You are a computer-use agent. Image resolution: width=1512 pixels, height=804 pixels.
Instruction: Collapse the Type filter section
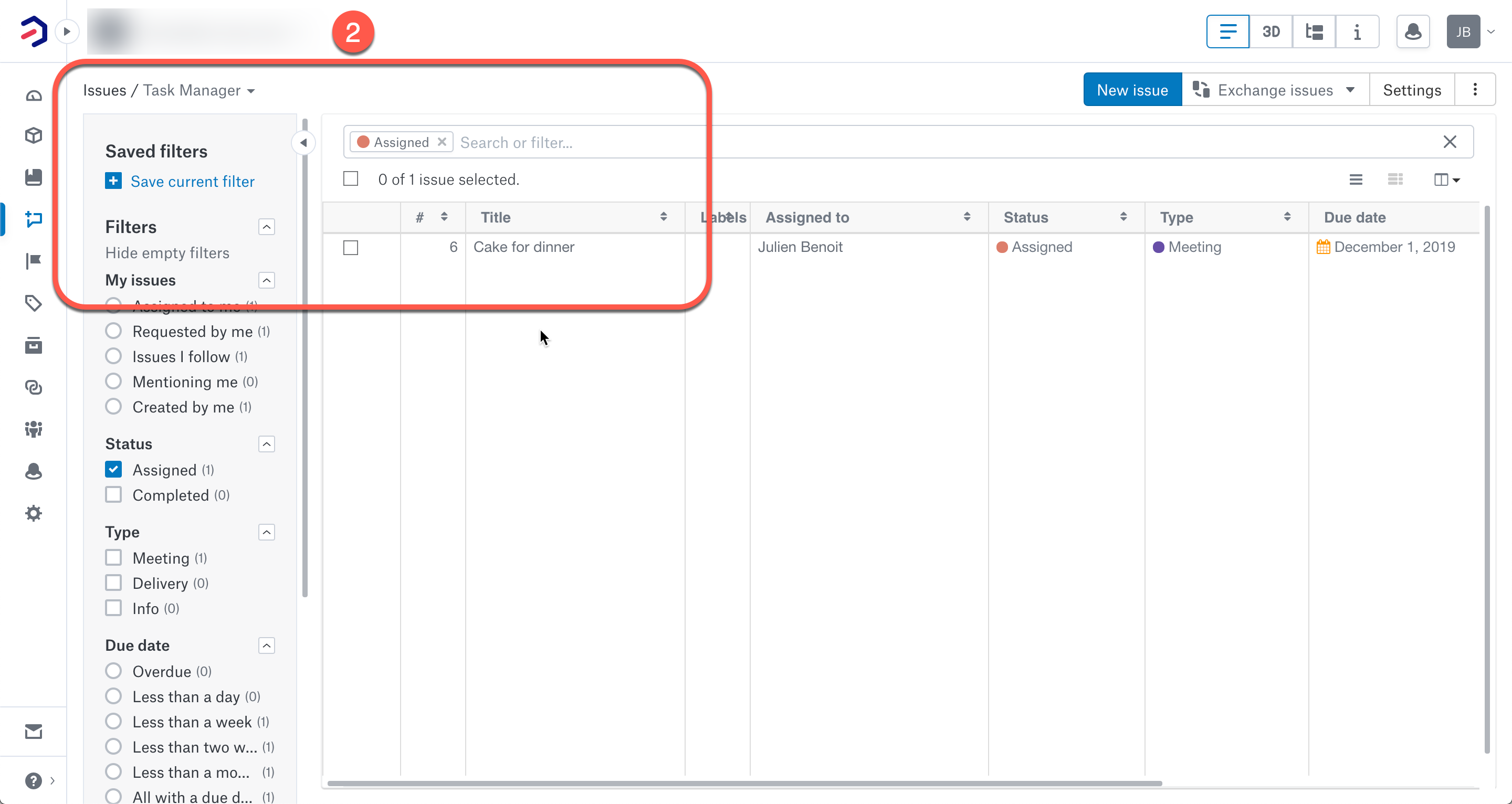coord(267,532)
